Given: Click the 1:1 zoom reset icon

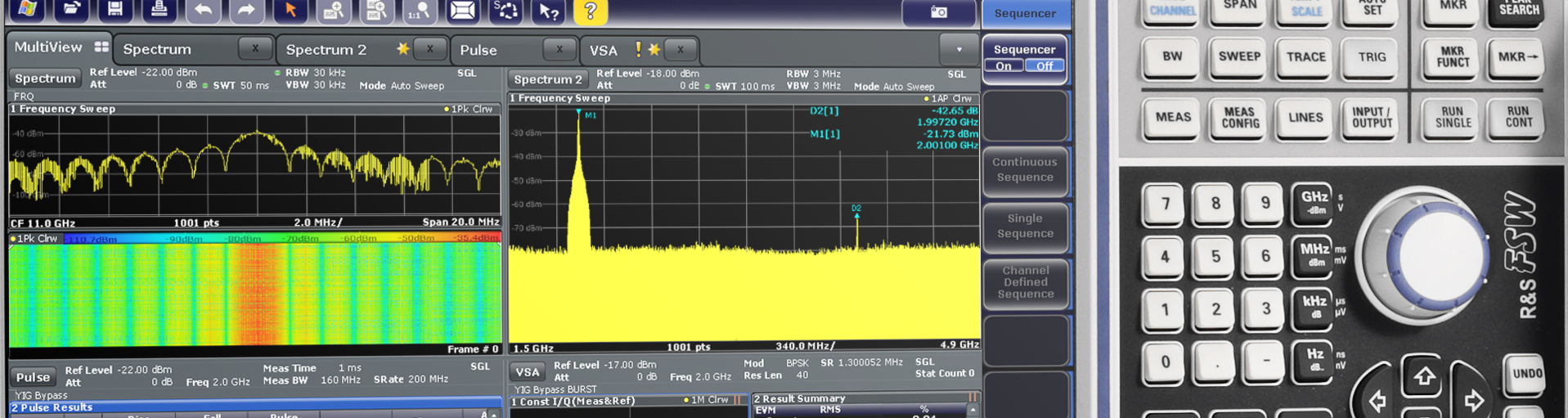Looking at the screenshot, I should click(419, 10).
